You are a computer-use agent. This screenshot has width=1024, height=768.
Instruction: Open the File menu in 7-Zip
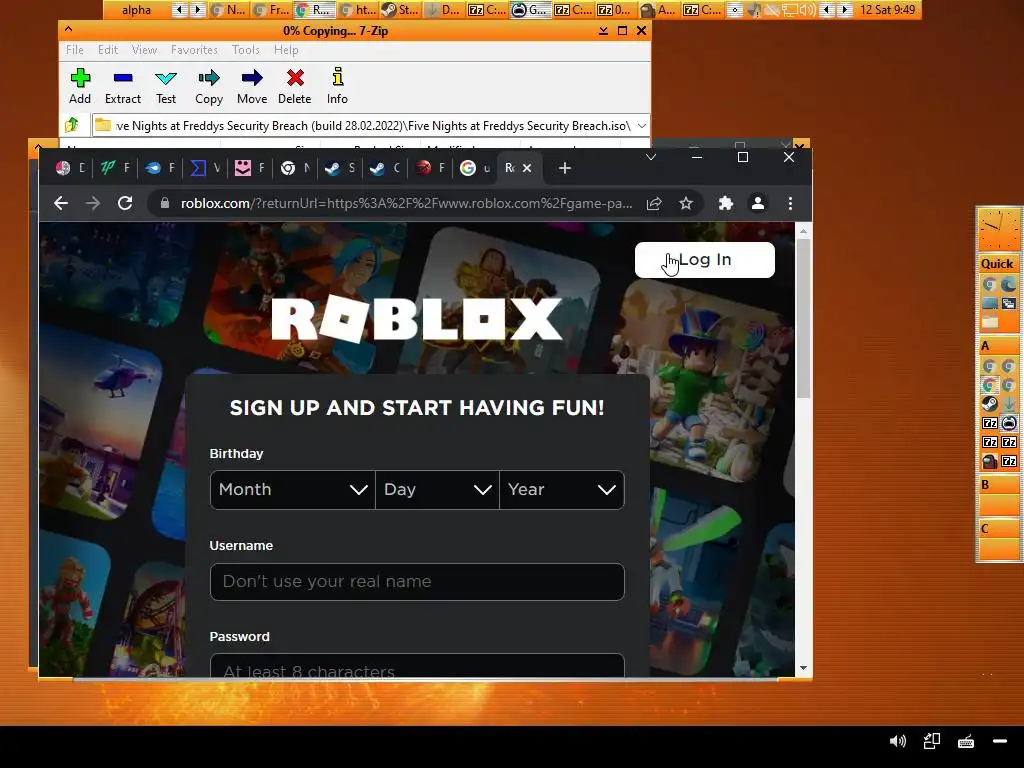point(74,50)
